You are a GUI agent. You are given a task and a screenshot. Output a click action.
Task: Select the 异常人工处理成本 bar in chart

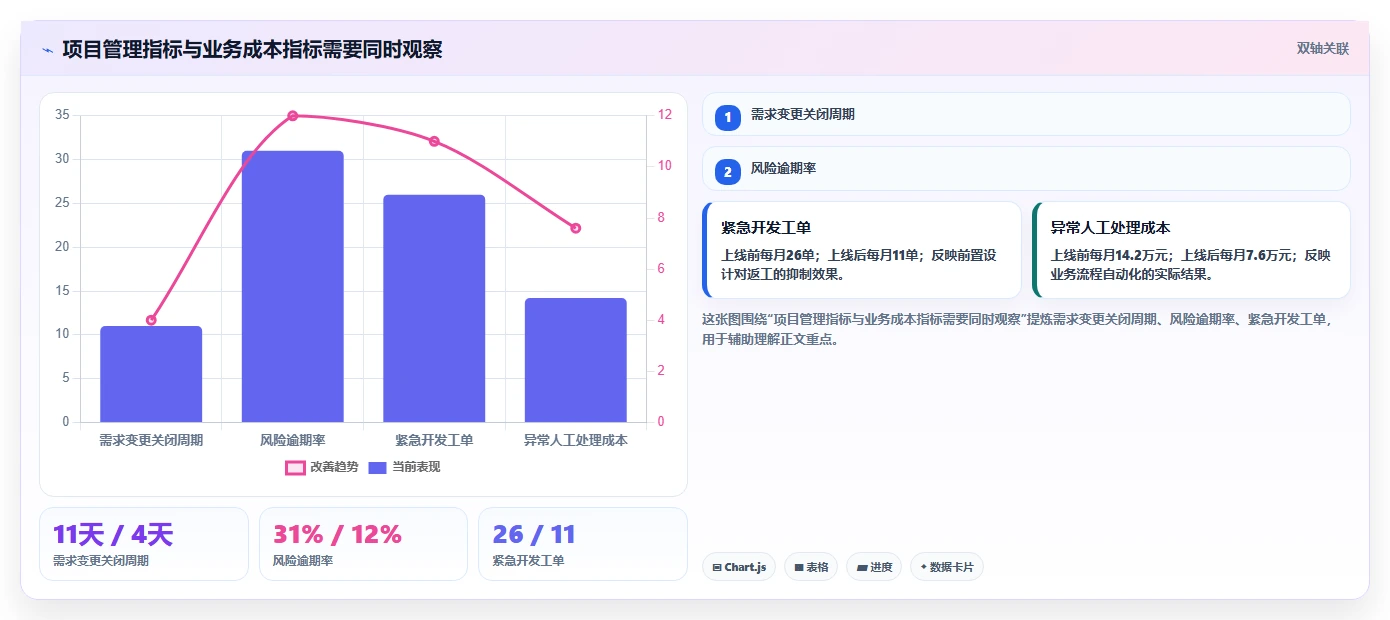[x=576, y=360]
